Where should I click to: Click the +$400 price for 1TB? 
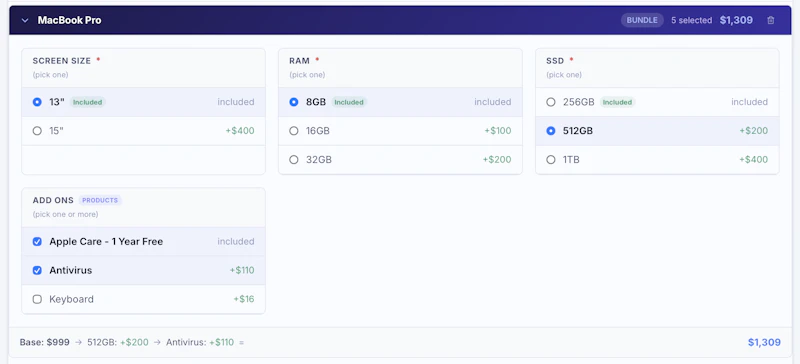[754, 160]
